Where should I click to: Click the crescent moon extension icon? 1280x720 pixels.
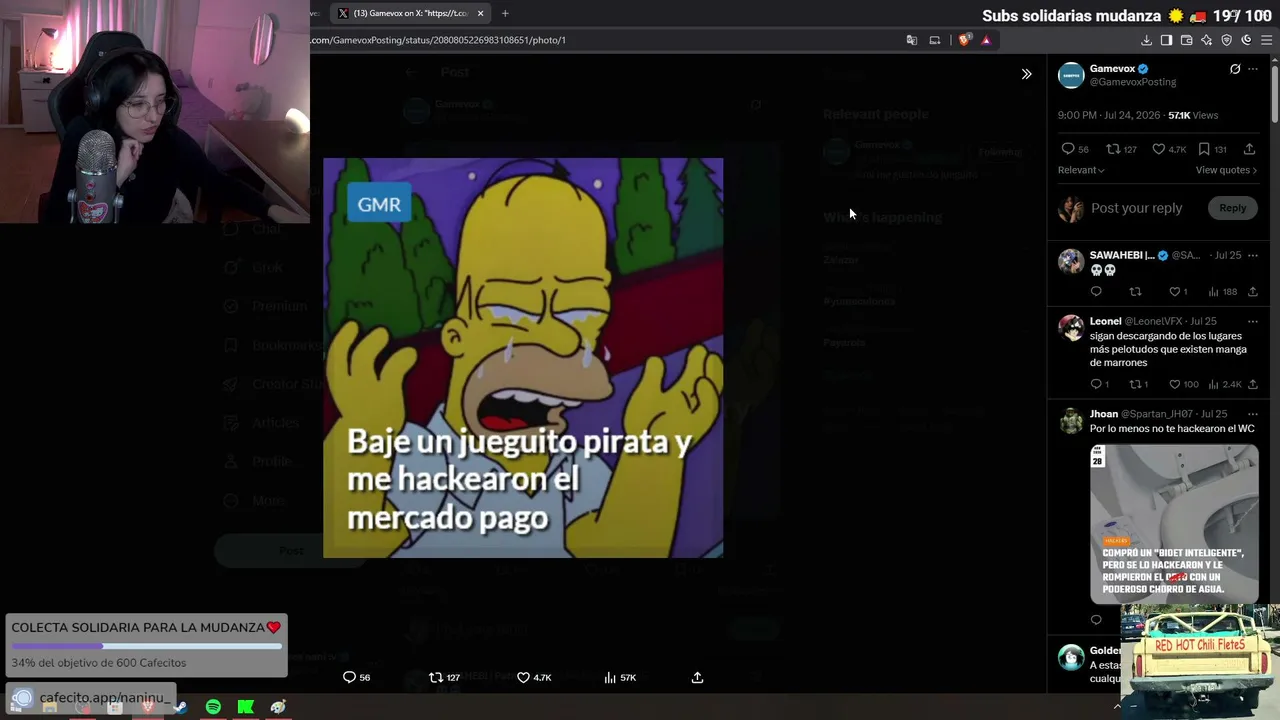tap(1246, 40)
